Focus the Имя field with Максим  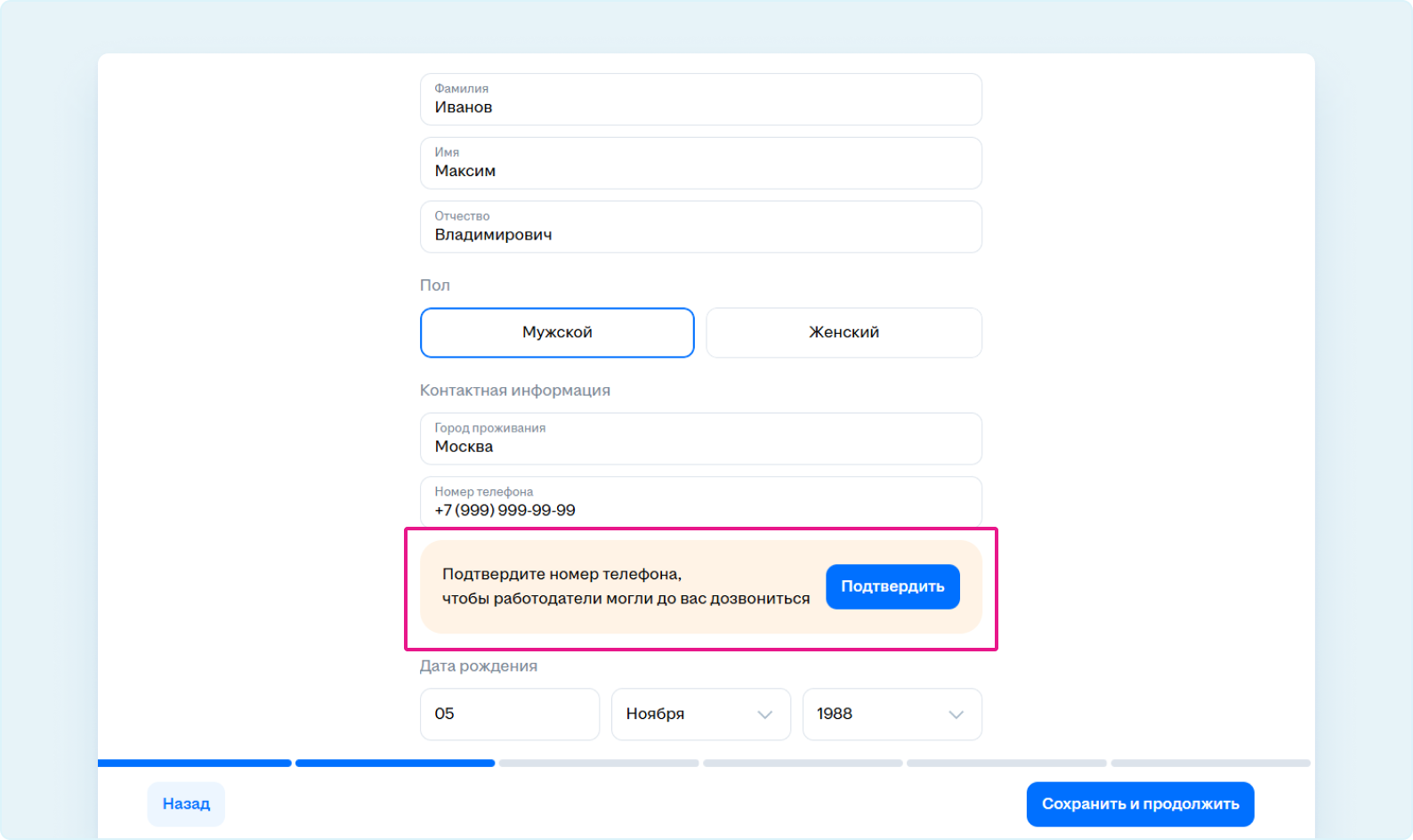pyautogui.click(x=701, y=163)
